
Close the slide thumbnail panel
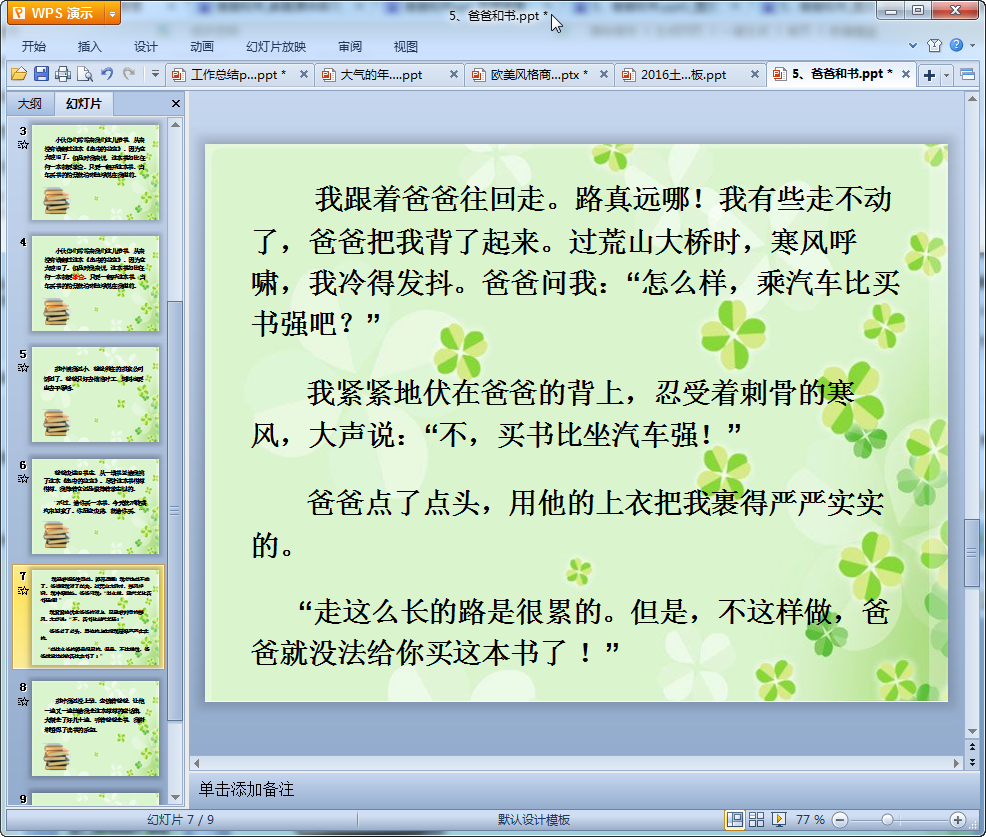(176, 104)
